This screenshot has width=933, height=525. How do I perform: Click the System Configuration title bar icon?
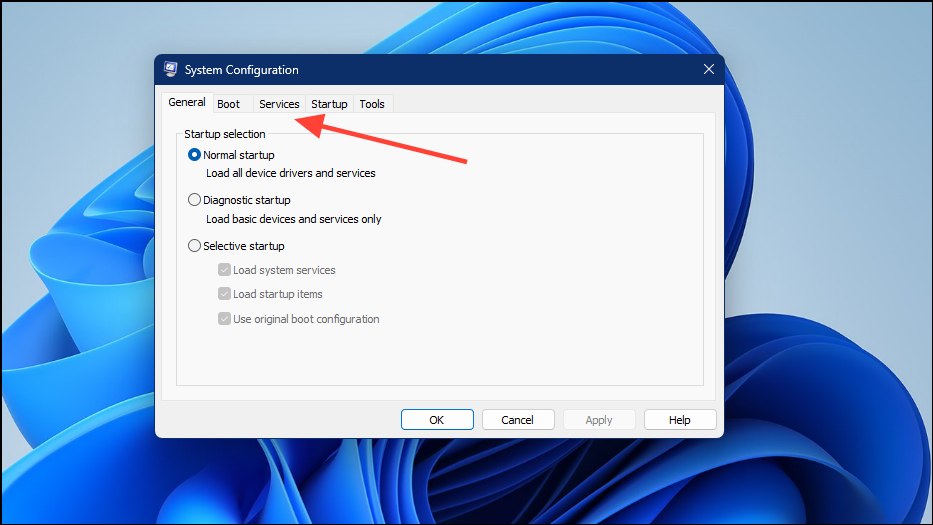pos(171,69)
